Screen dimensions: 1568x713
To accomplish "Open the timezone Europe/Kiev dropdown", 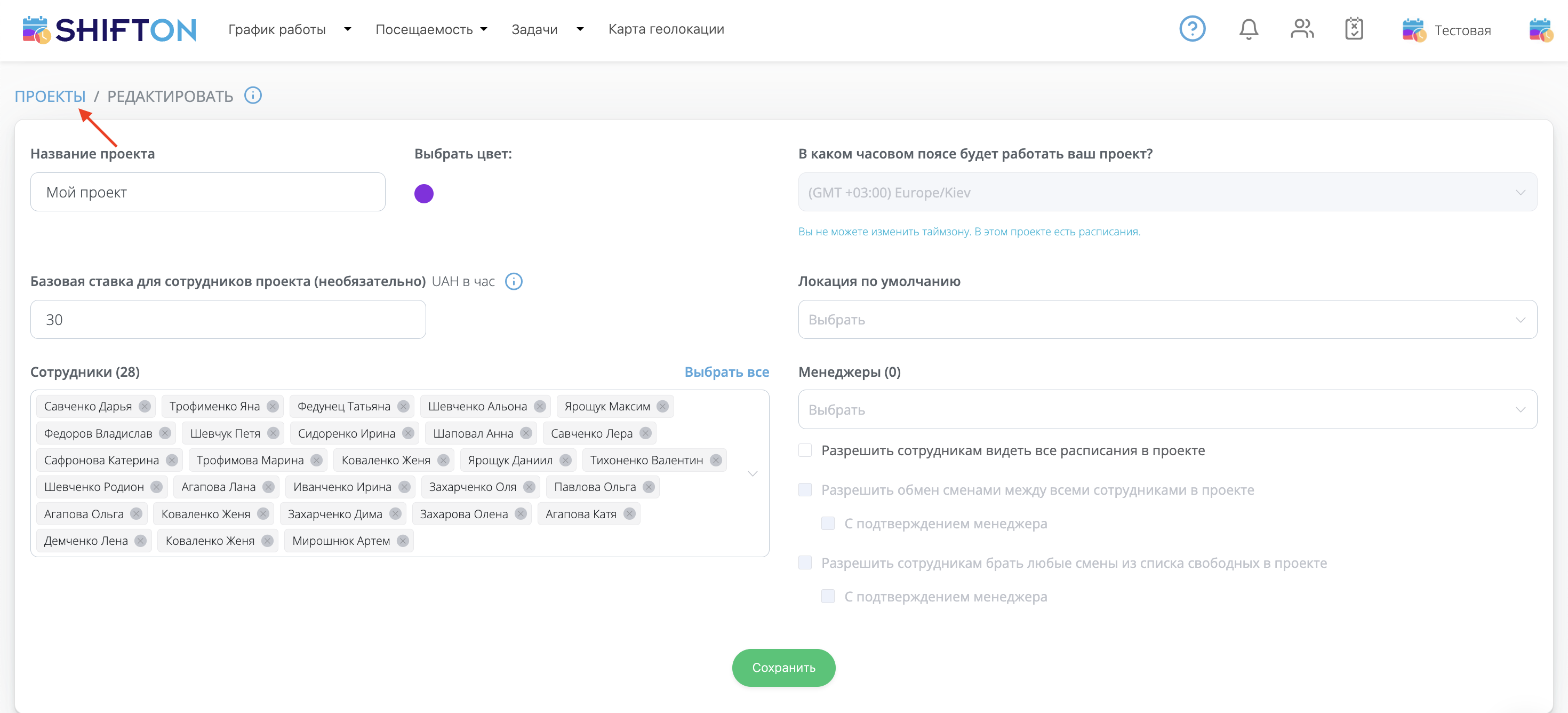I will click(x=1167, y=192).
